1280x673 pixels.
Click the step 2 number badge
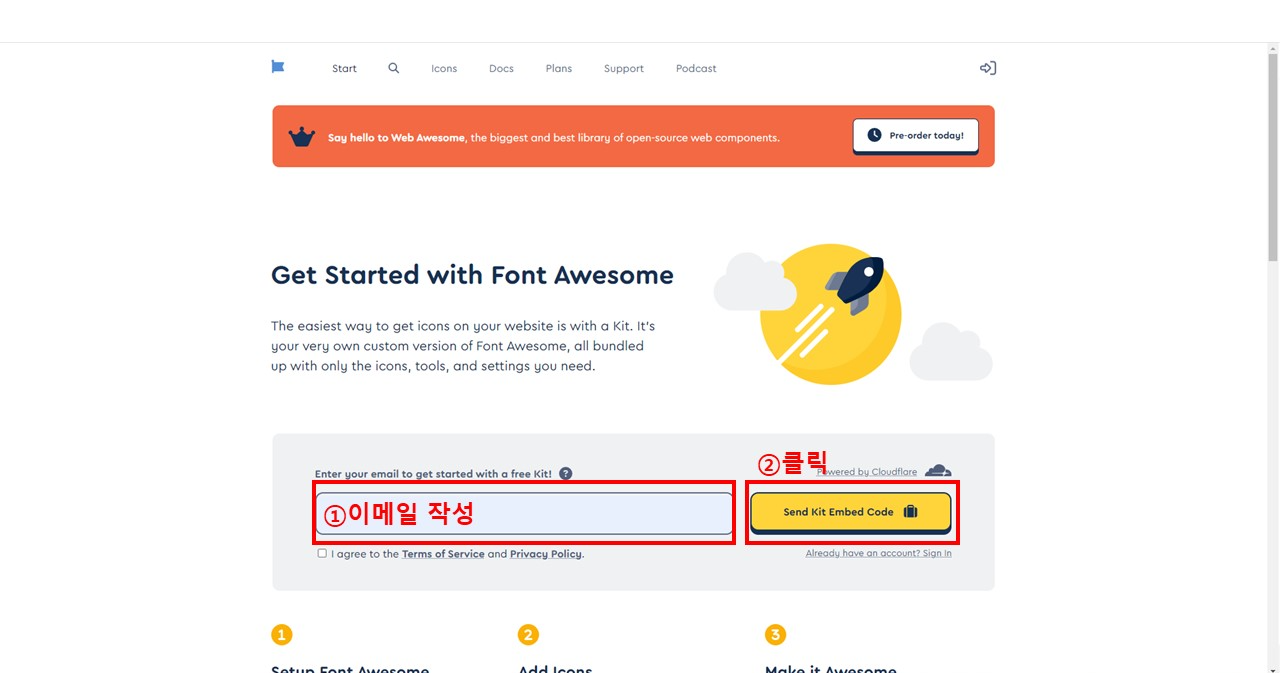point(528,635)
